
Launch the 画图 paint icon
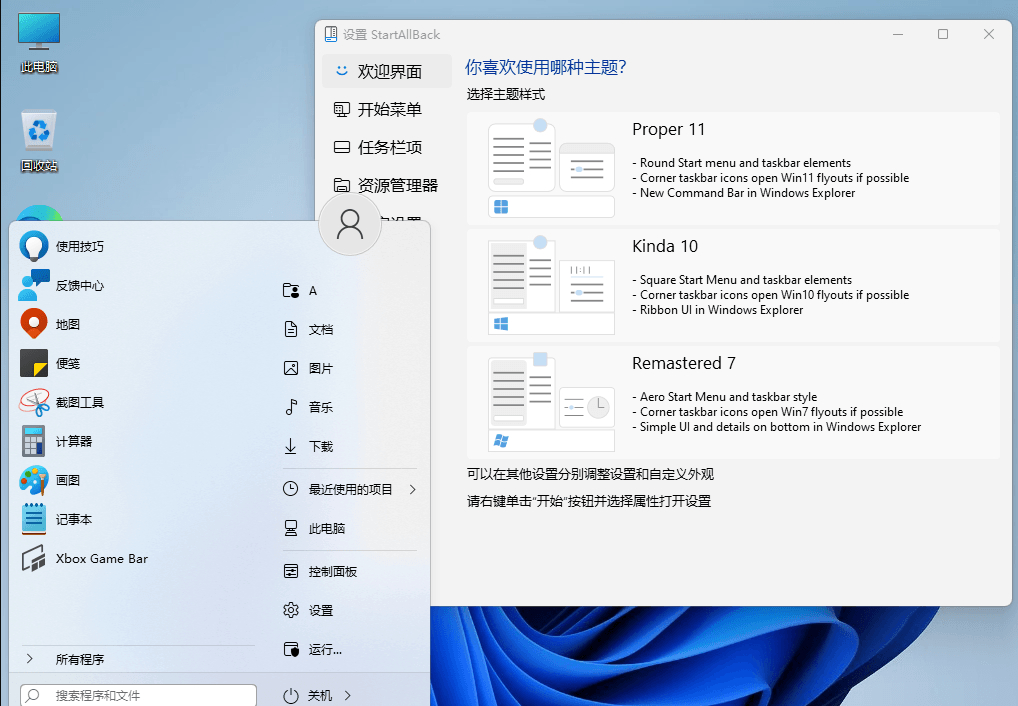pyautogui.click(x=34, y=480)
